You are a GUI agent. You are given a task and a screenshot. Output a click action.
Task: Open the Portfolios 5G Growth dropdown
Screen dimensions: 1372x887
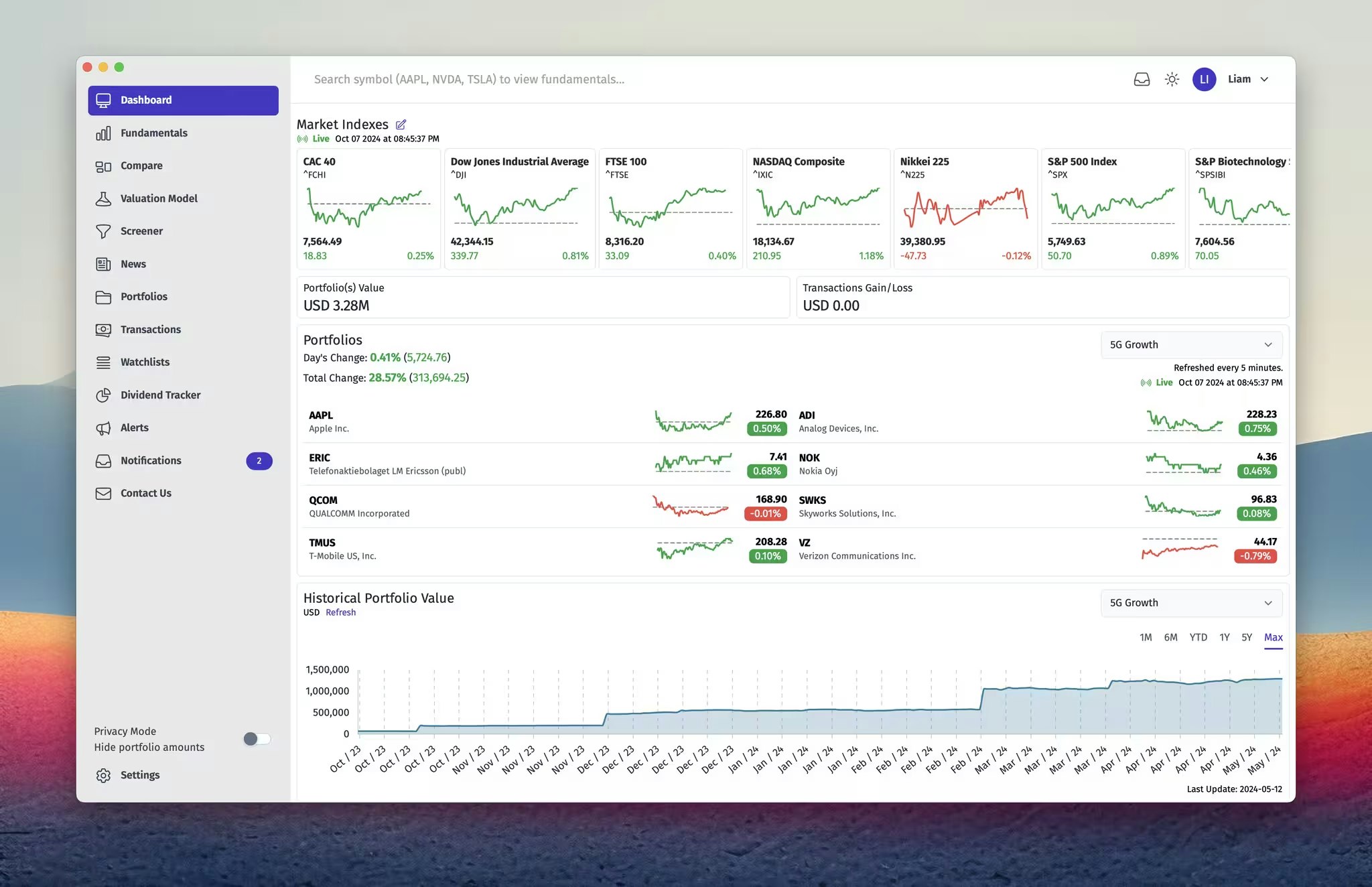click(x=1191, y=344)
